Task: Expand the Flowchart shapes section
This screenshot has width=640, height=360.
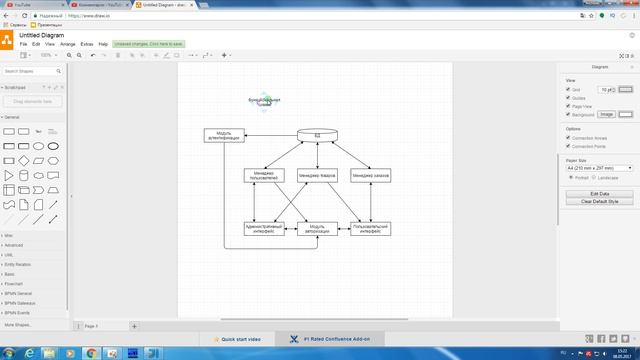Action: (x=13, y=284)
